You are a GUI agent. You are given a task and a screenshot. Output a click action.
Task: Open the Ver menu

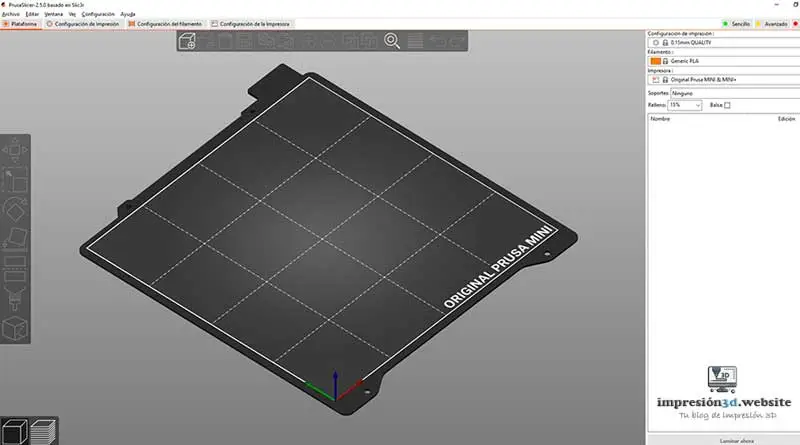[x=72, y=14]
